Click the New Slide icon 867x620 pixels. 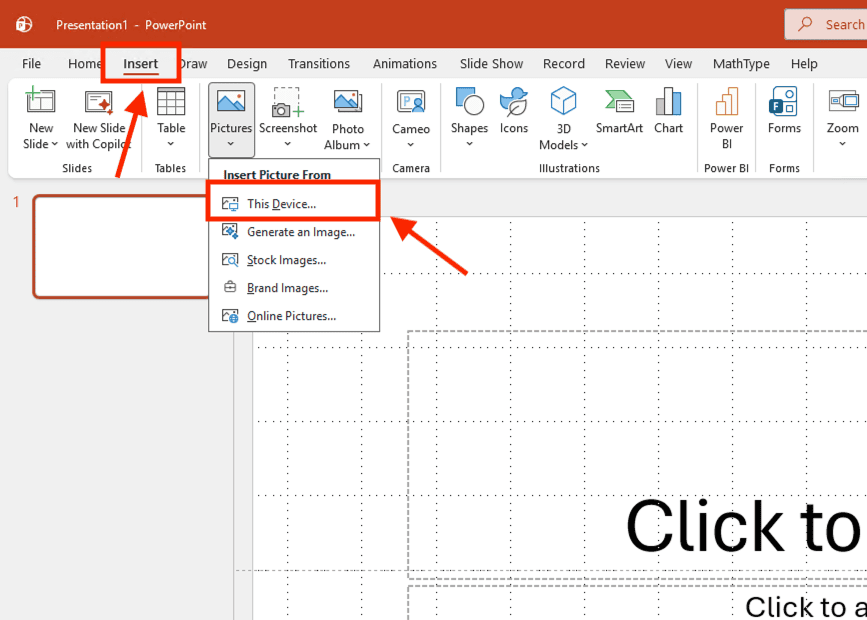tap(40, 102)
